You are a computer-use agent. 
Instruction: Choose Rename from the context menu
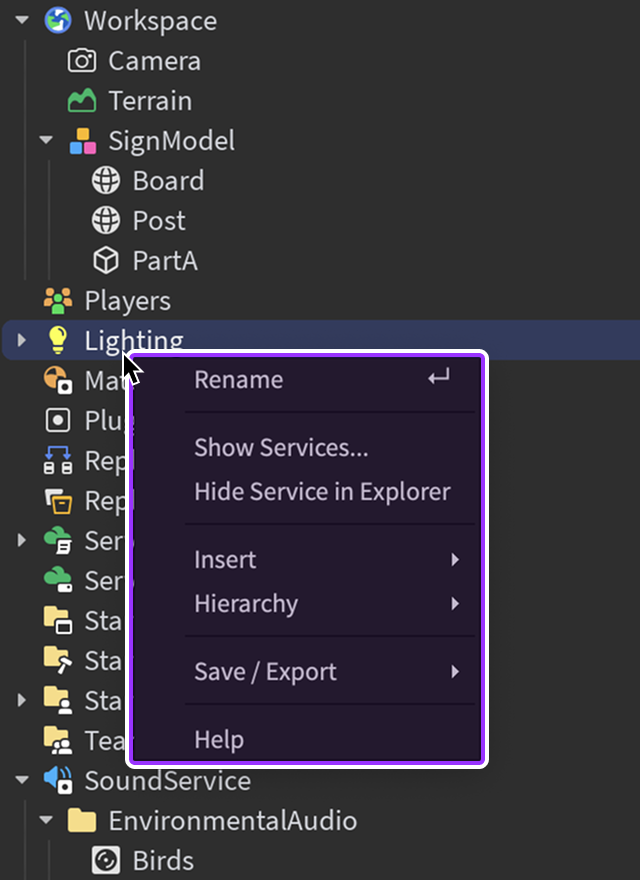(306, 379)
